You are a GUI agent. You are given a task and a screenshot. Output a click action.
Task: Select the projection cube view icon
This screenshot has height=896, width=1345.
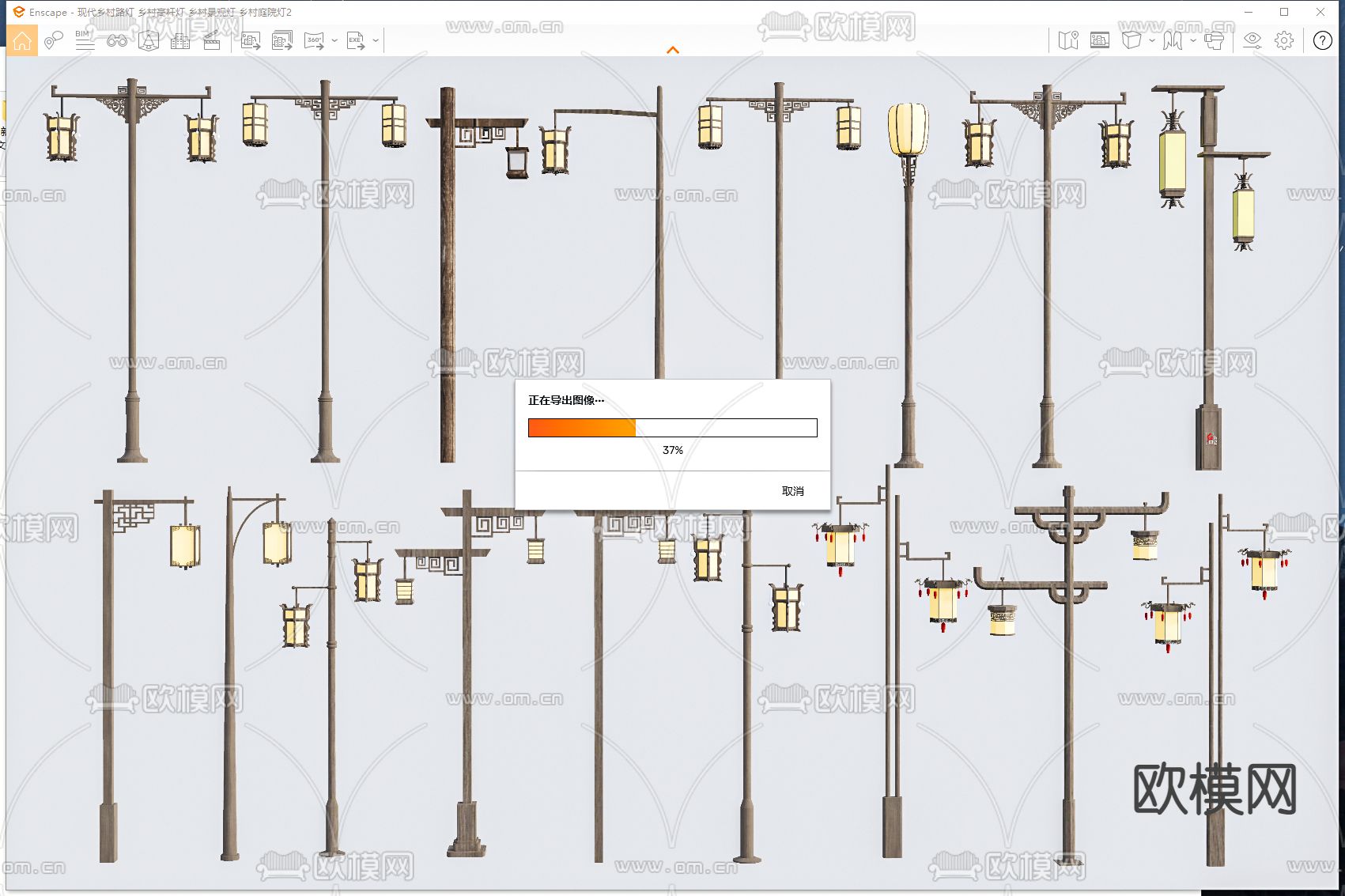[1132, 40]
